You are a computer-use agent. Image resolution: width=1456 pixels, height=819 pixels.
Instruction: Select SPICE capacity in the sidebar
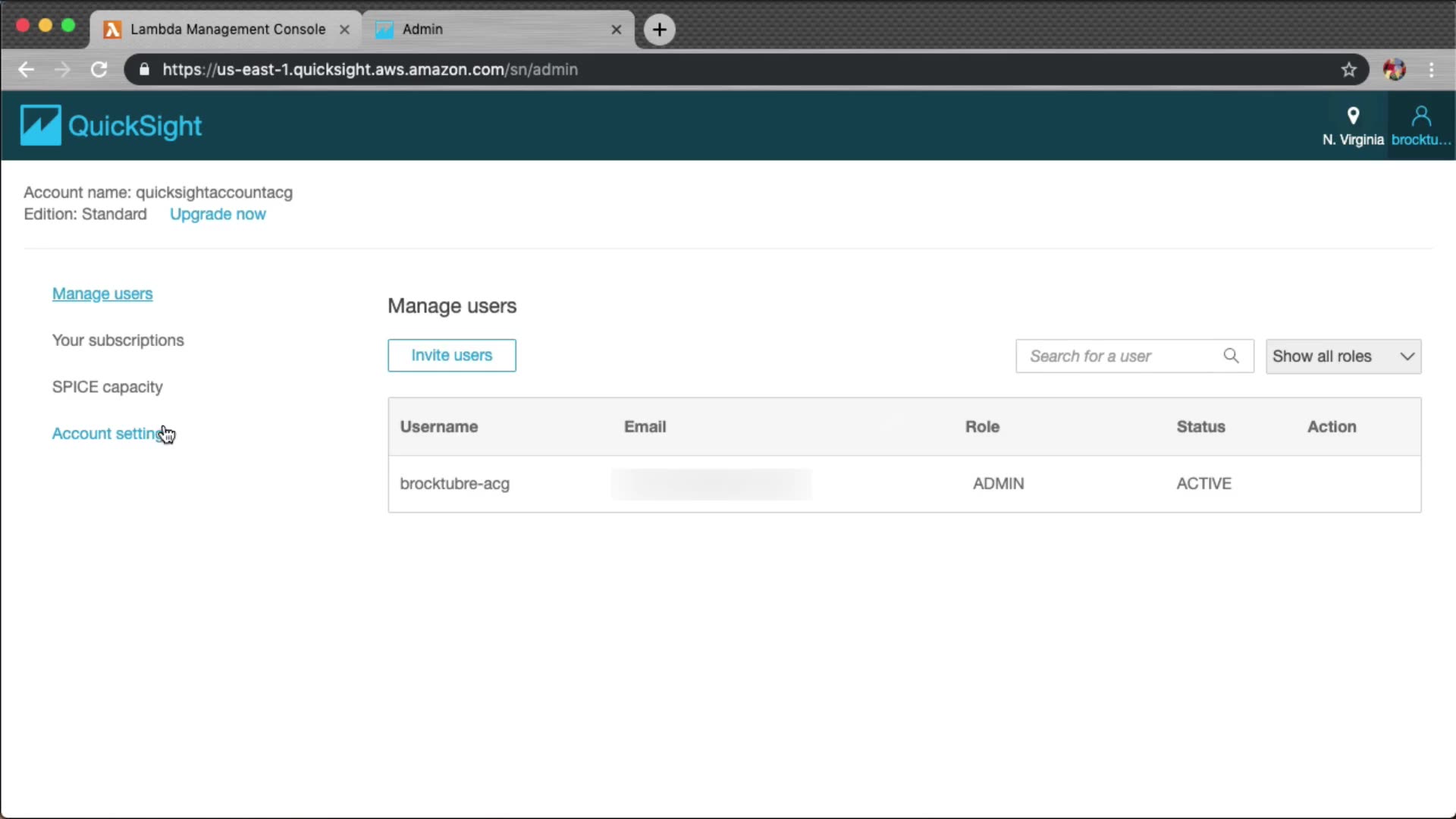point(107,387)
